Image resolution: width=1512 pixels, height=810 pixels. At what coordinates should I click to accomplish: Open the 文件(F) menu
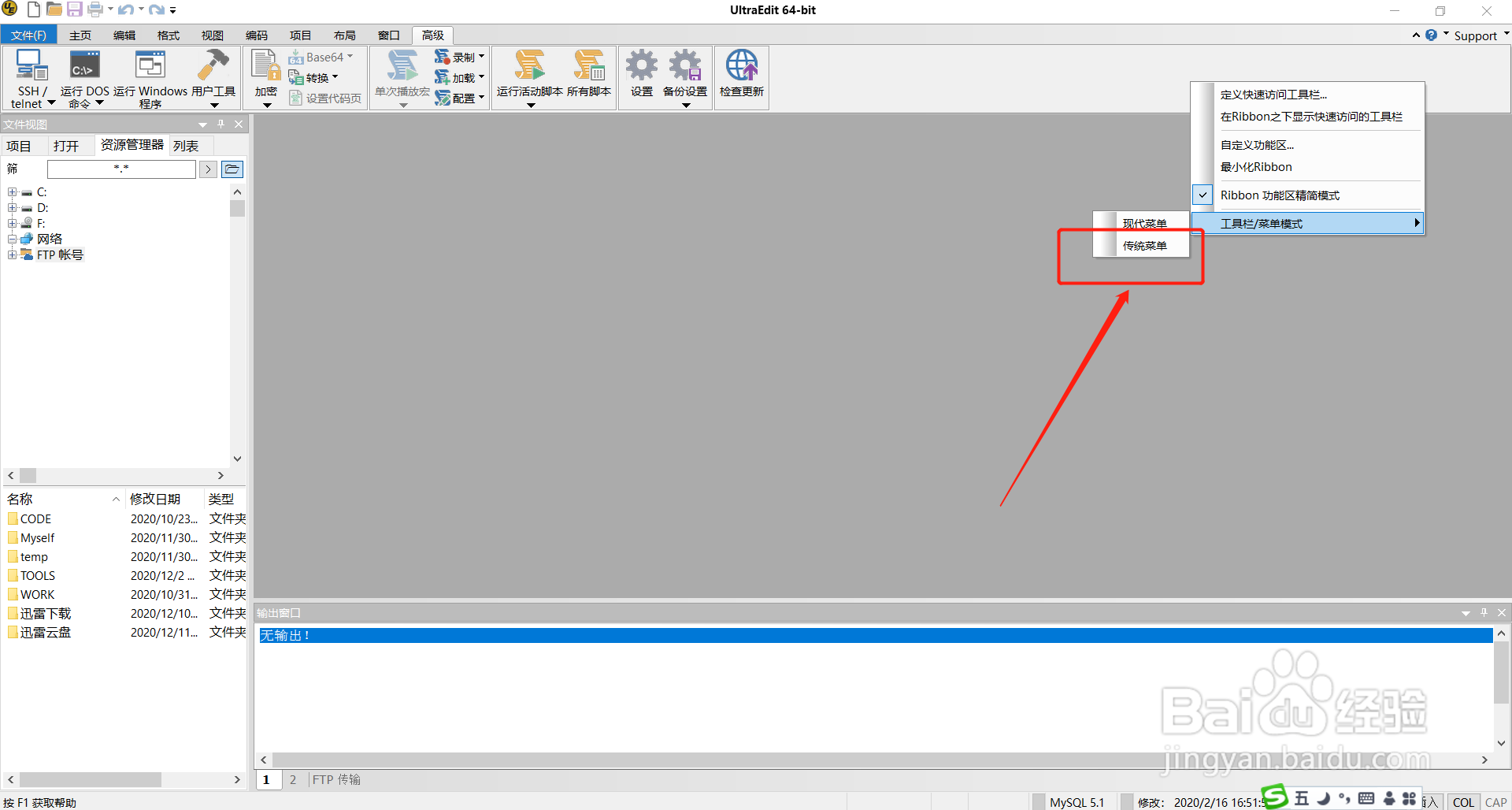coord(28,35)
